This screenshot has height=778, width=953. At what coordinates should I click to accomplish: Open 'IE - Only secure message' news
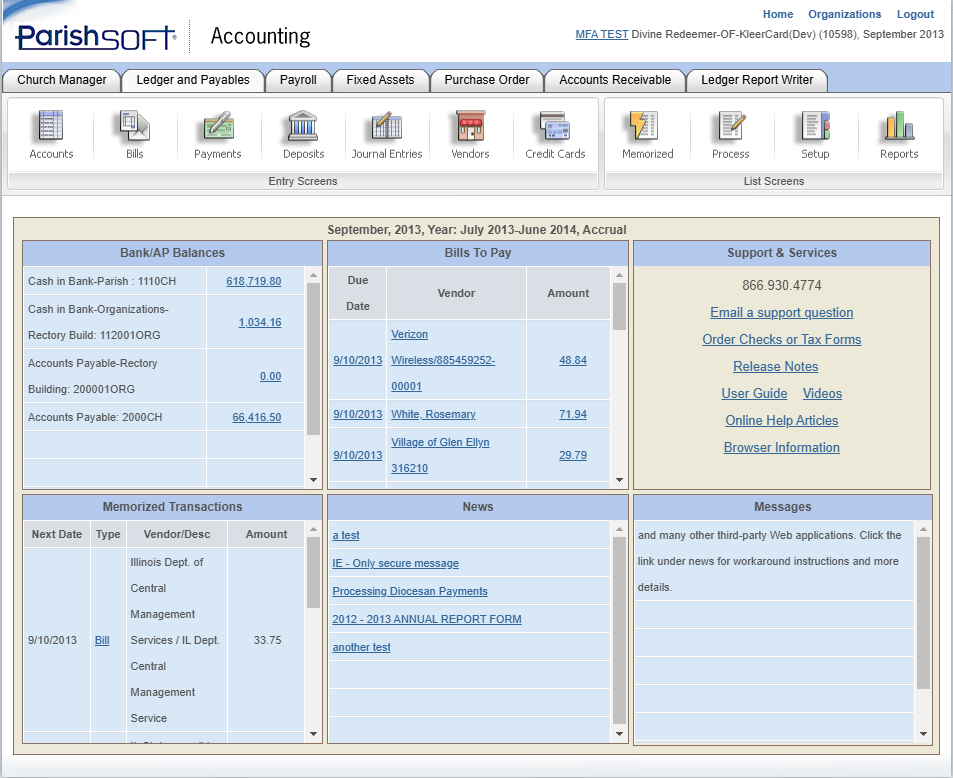[395, 563]
